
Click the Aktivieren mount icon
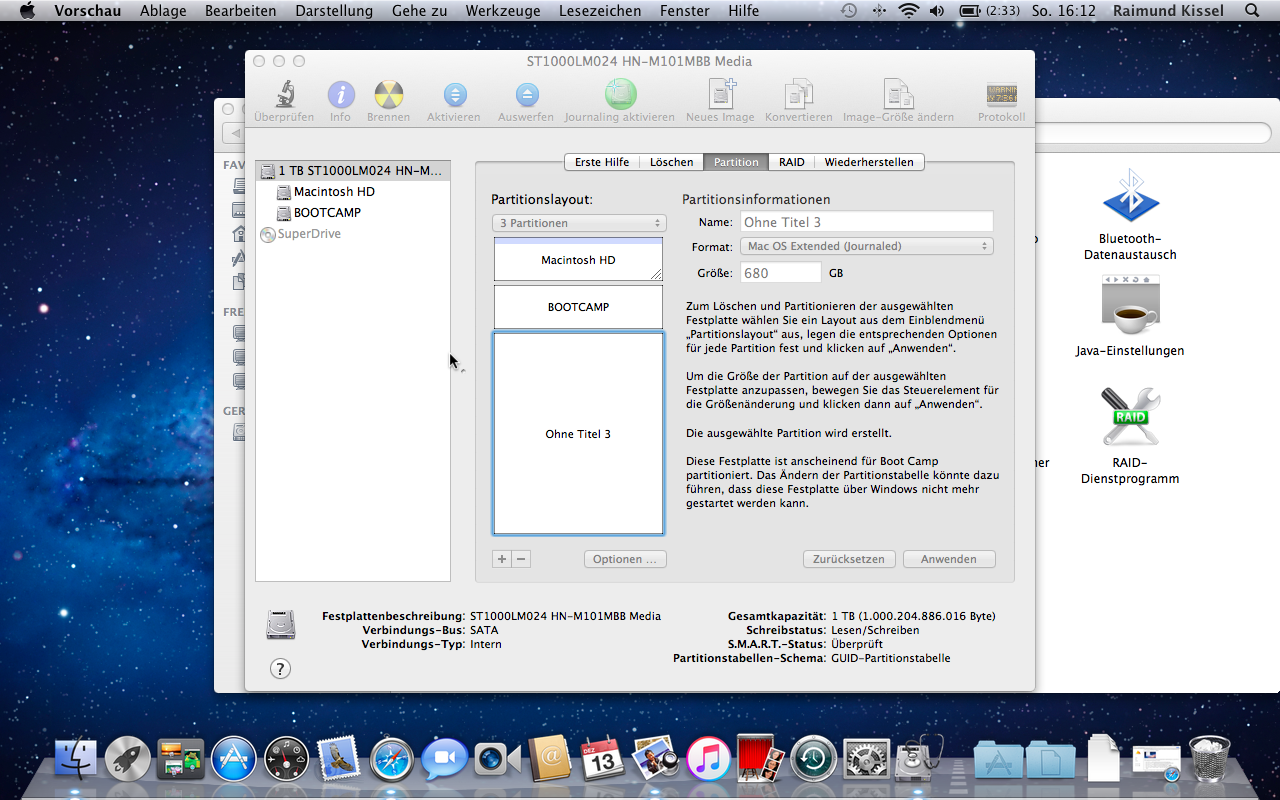[454, 96]
